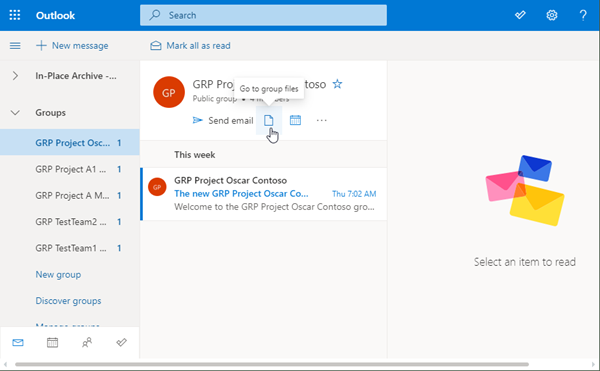Click the unread count beside GRP TestTeam1
The width and height of the screenshot is (600, 371).
coord(119,248)
